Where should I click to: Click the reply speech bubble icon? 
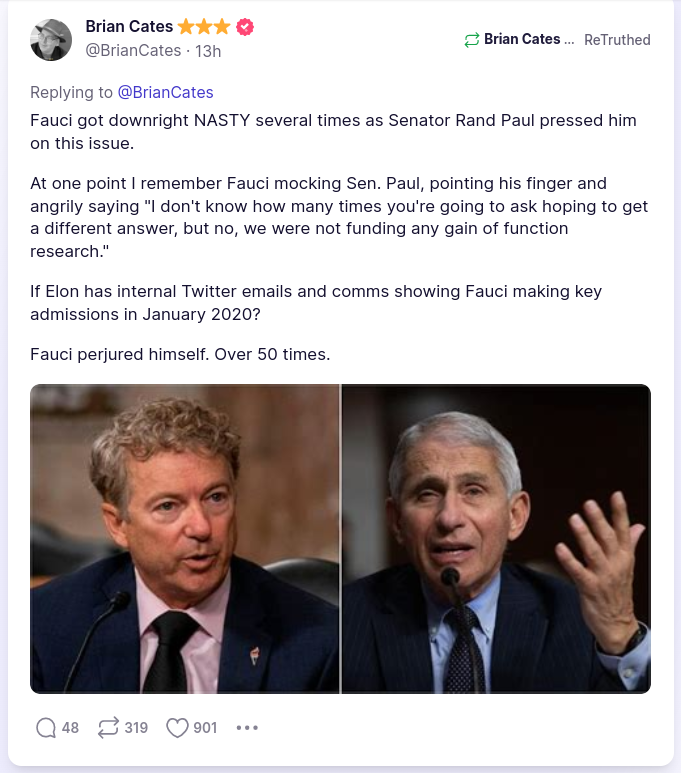(45, 728)
